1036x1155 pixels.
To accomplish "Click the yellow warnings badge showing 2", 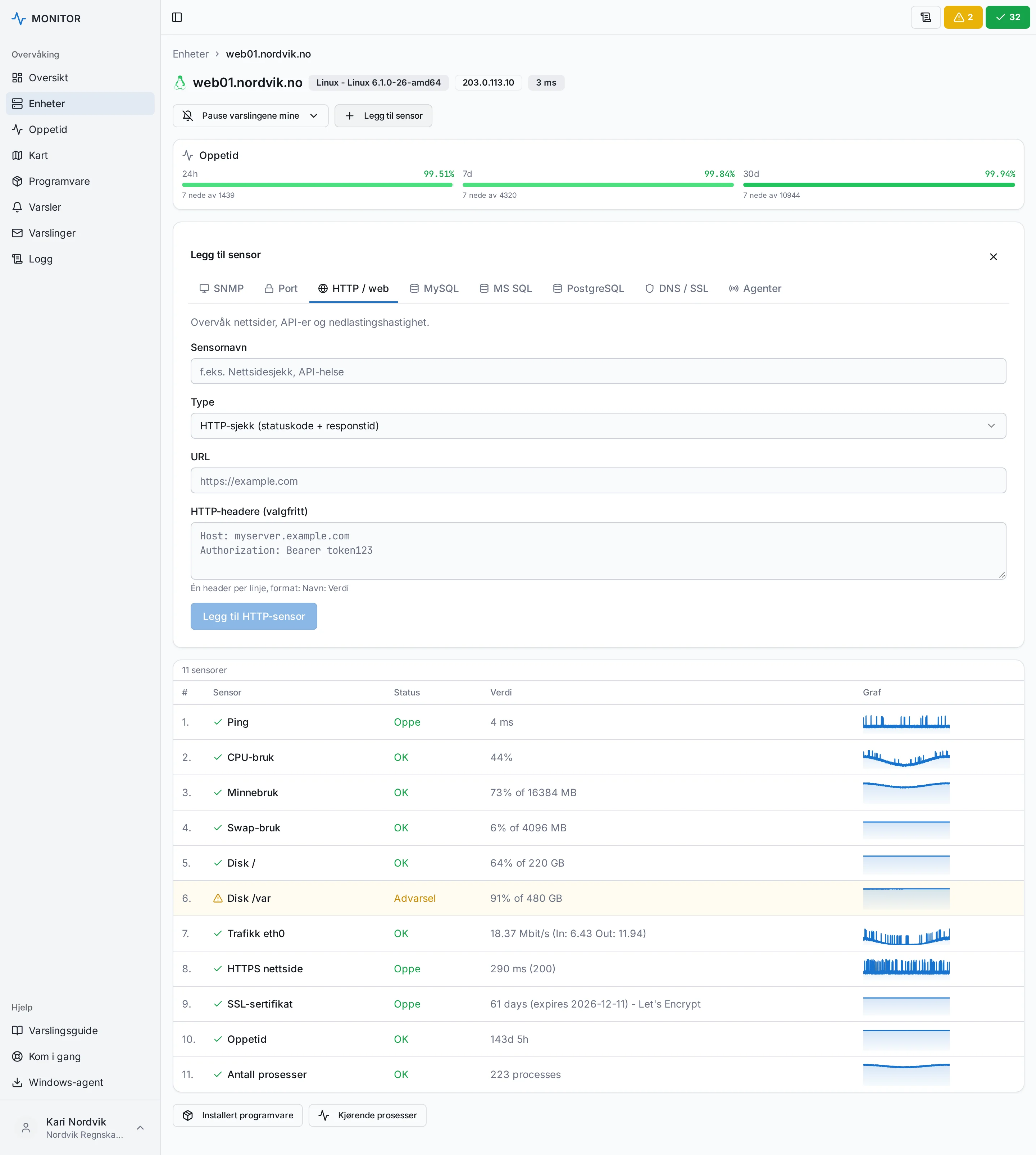I will click(963, 17).
